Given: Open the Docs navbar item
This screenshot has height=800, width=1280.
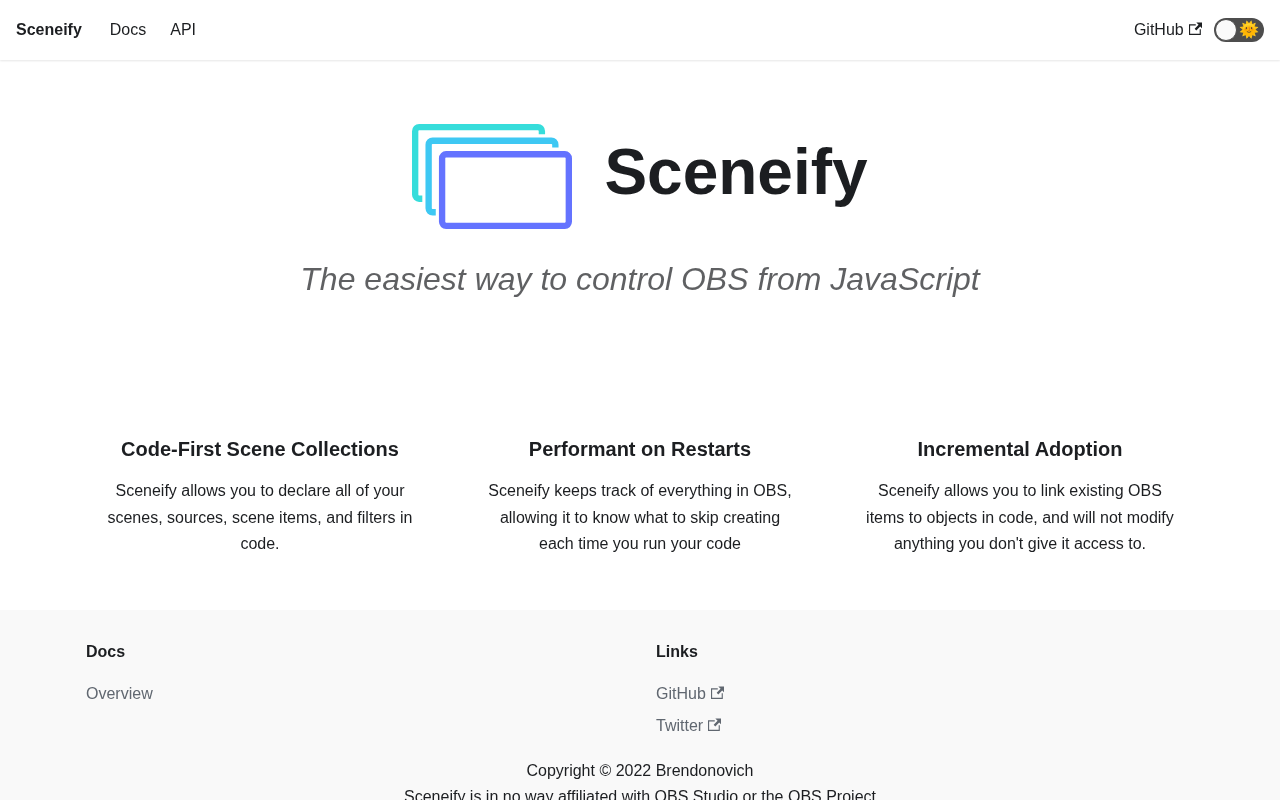Looking at the screenshot, I should click(128, 30).
